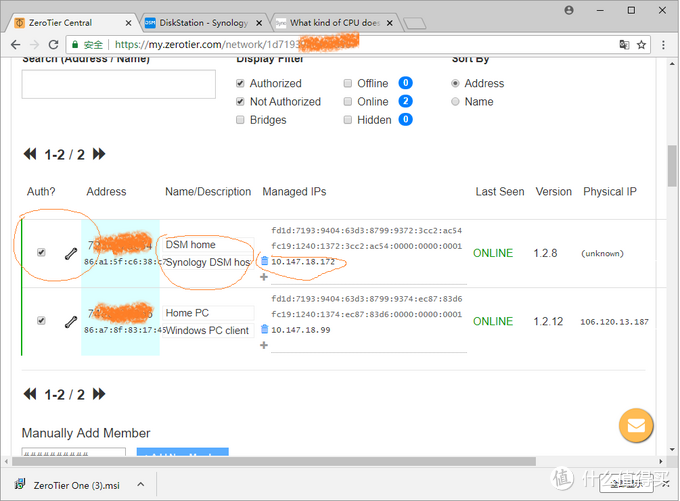Enable the Bridges display filter

240,120
